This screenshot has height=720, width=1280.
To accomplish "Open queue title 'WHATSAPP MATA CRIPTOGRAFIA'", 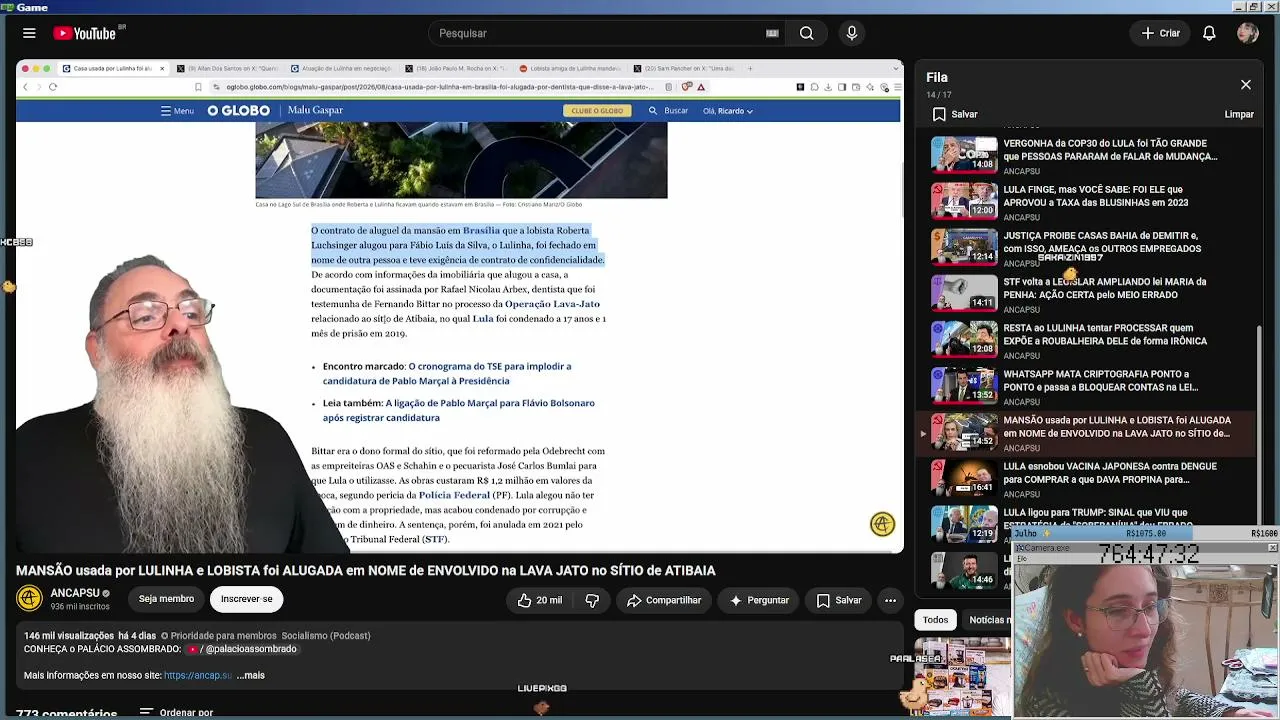I will (1101, 380).
